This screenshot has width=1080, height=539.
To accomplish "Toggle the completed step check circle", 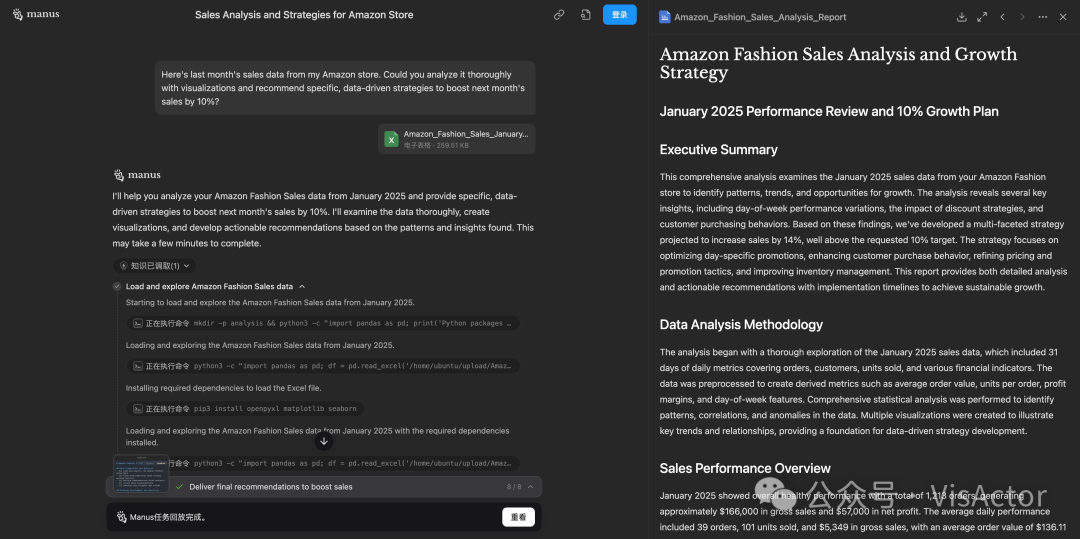I will click(117, 286).
